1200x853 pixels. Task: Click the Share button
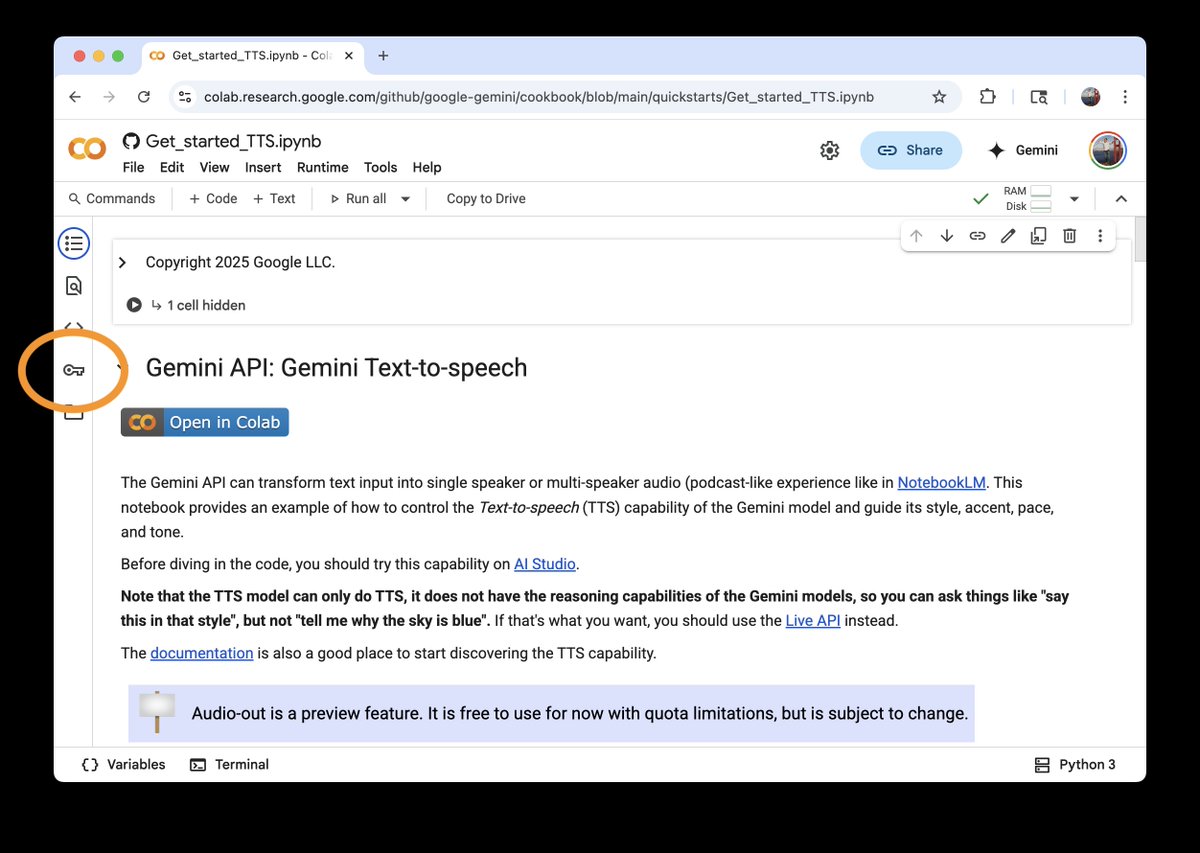coord(910,150)
